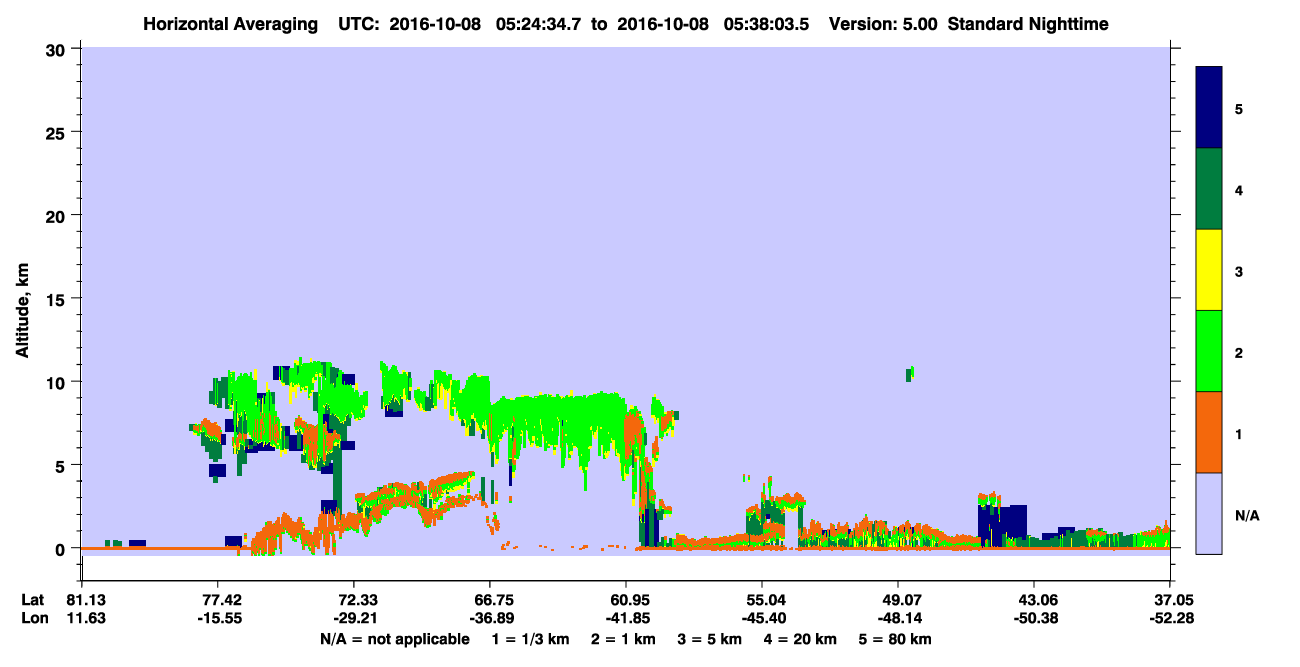Click the colorbar label '1'

click(x=1239, y=433)
